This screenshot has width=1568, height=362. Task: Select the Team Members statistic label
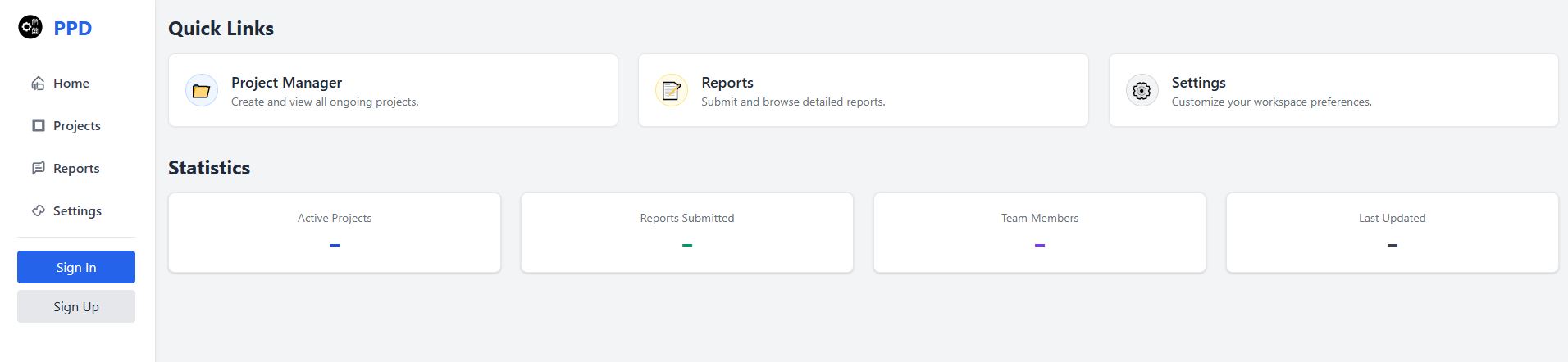click(1040, 218)
